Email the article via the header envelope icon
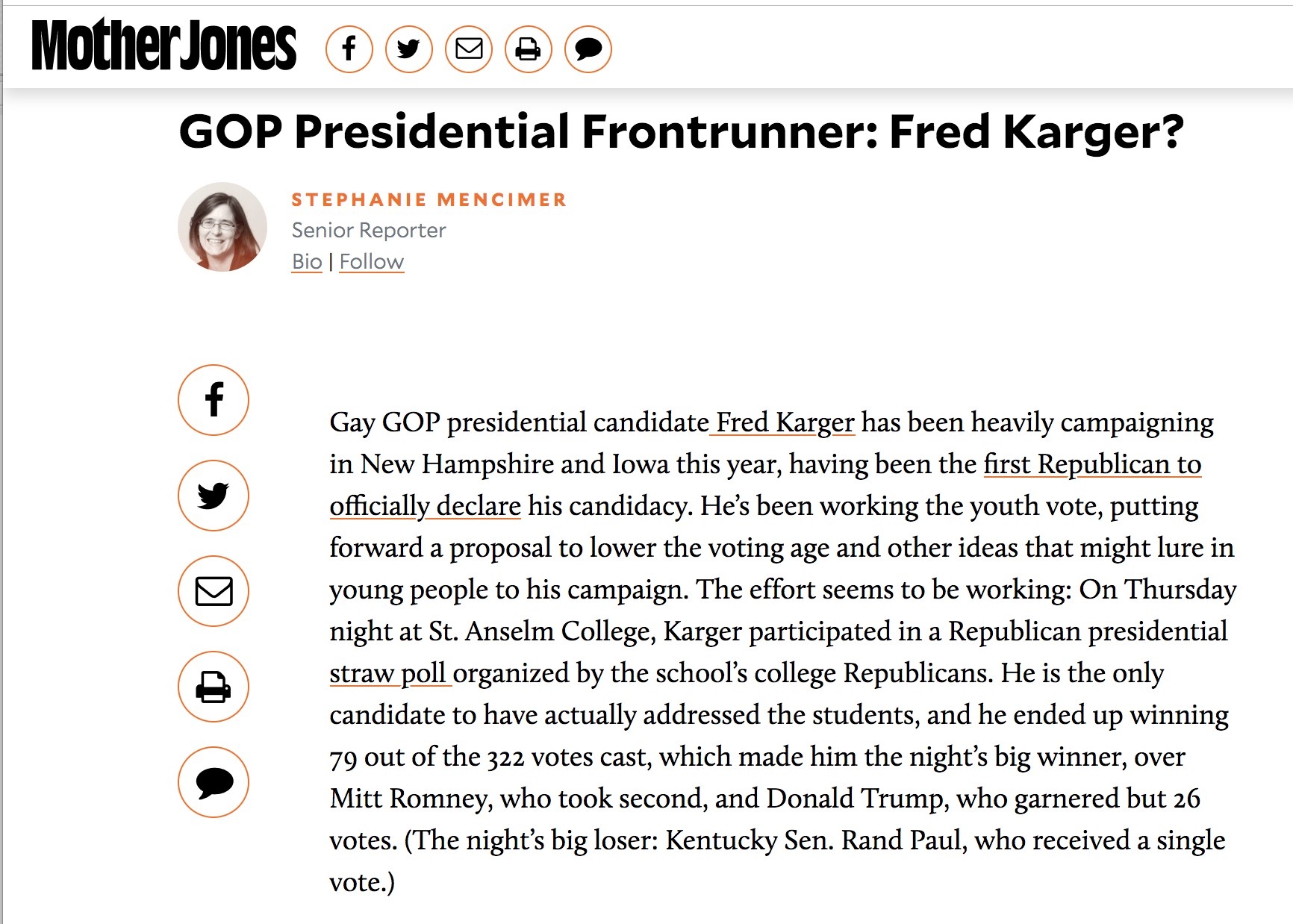 coord(469,49)
